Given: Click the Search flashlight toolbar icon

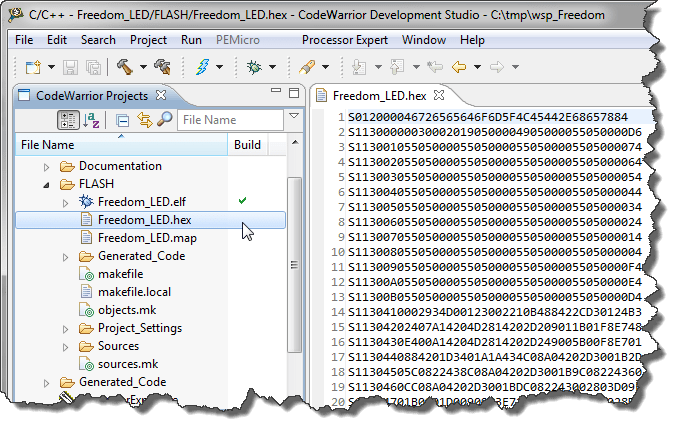Looking at the screenshot, I should [307, 67].
